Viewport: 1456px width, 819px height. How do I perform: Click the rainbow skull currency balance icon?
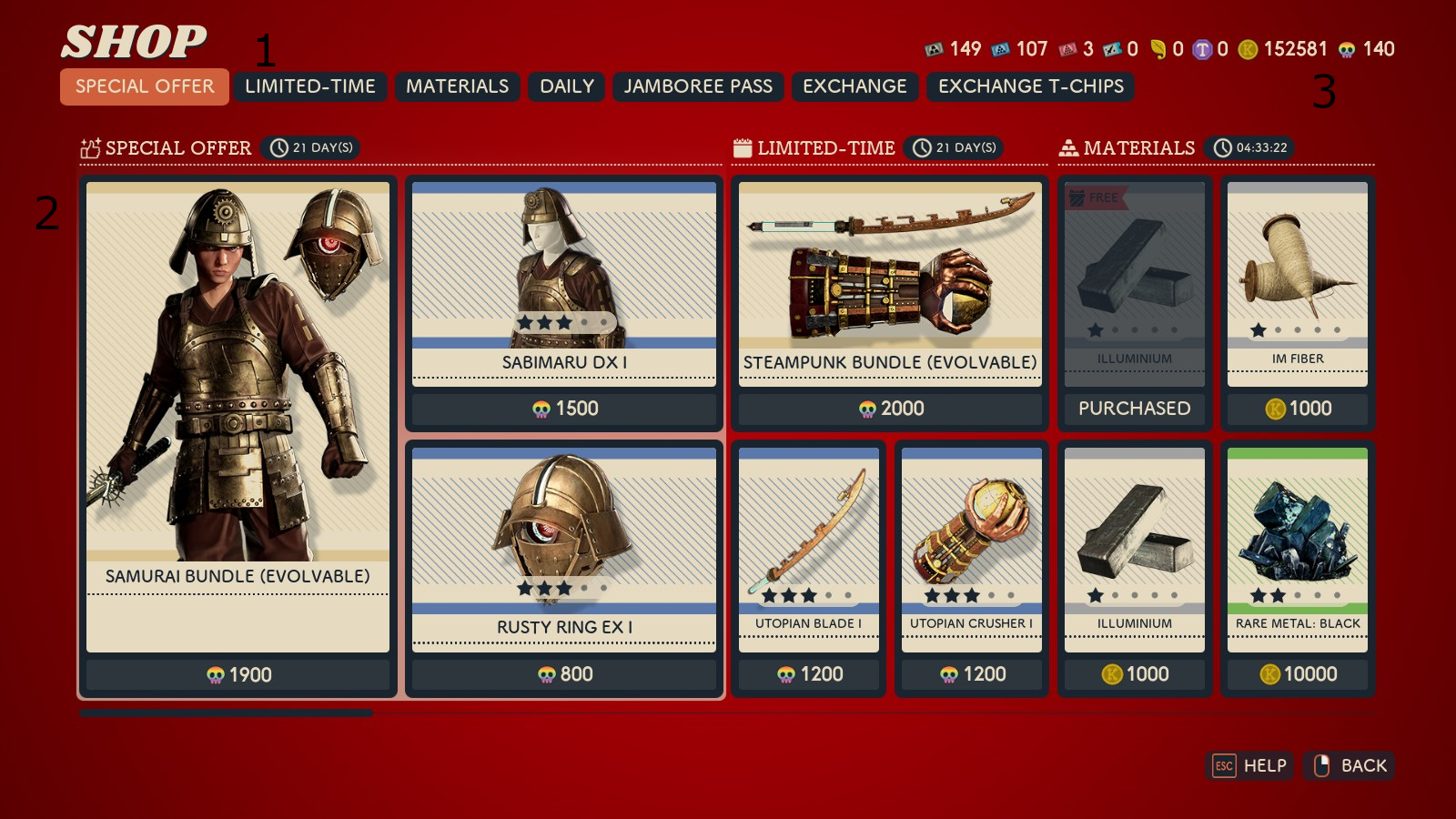point(1347,49)
